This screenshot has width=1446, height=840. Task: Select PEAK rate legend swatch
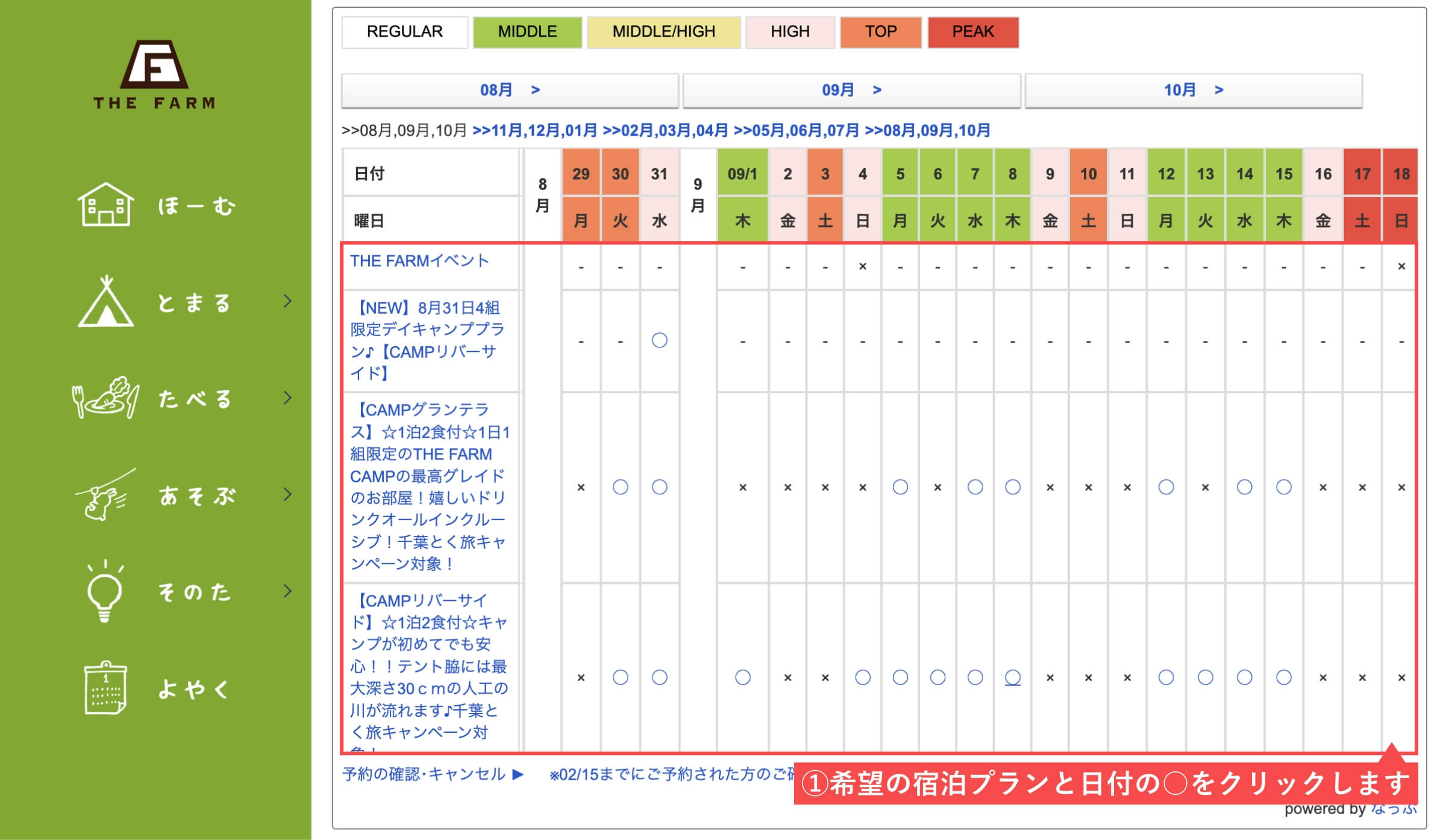(973, 32)
